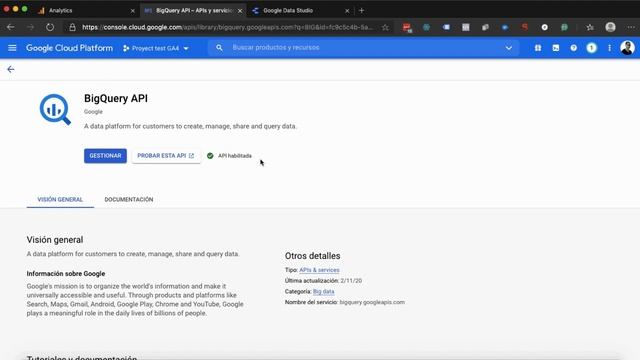Click the Visión general section heading

click(55, 240)
